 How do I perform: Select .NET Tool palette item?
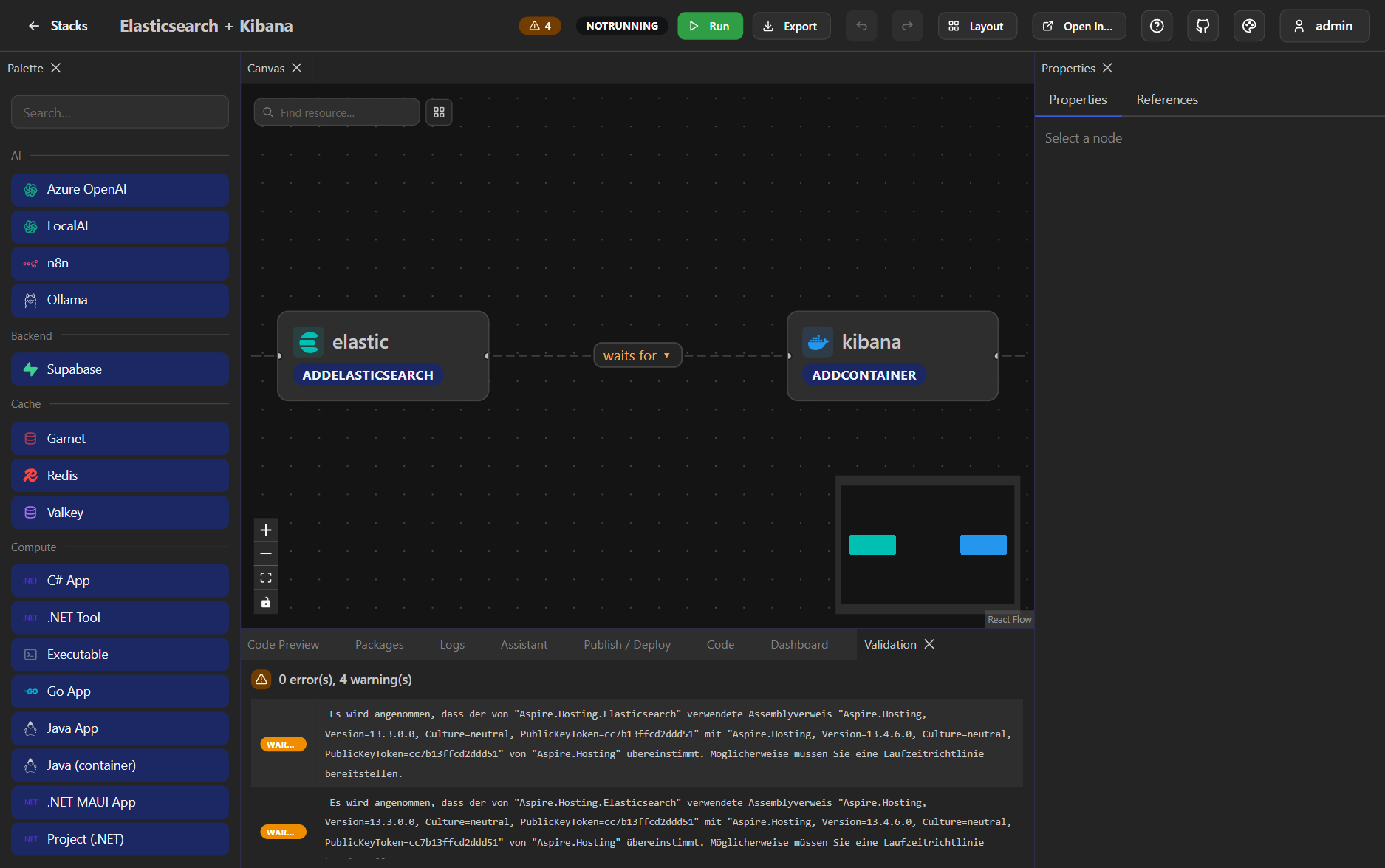(120, 618)
